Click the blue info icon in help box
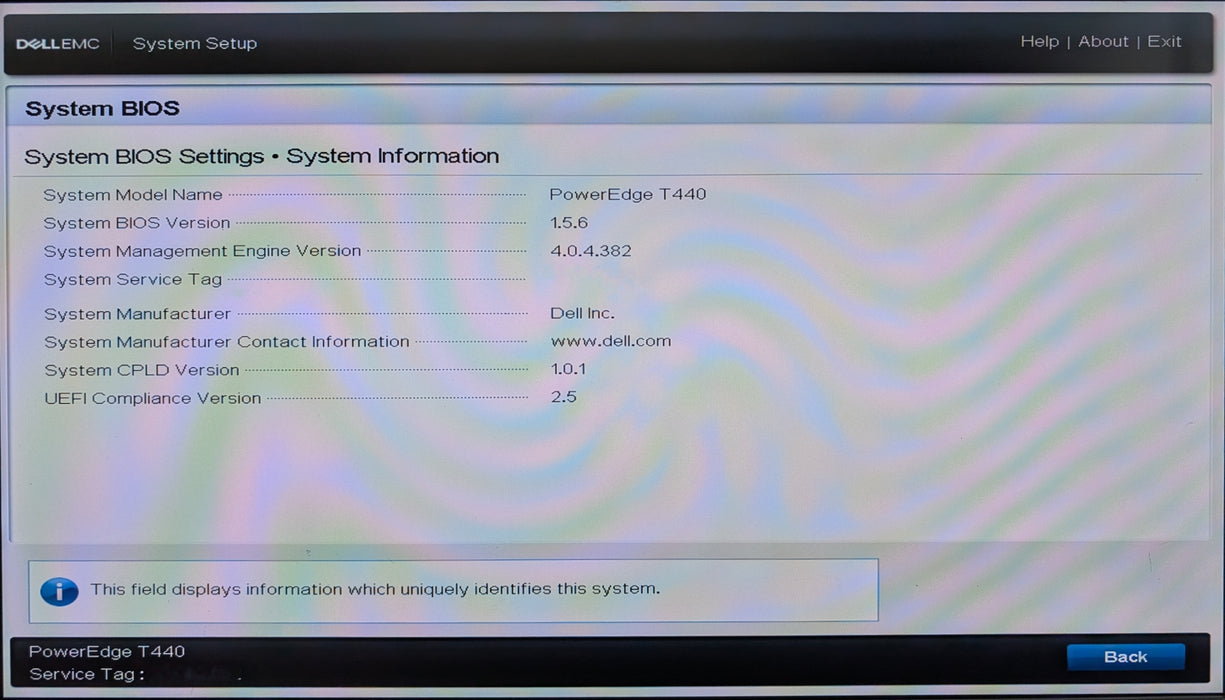 [59, 591]
